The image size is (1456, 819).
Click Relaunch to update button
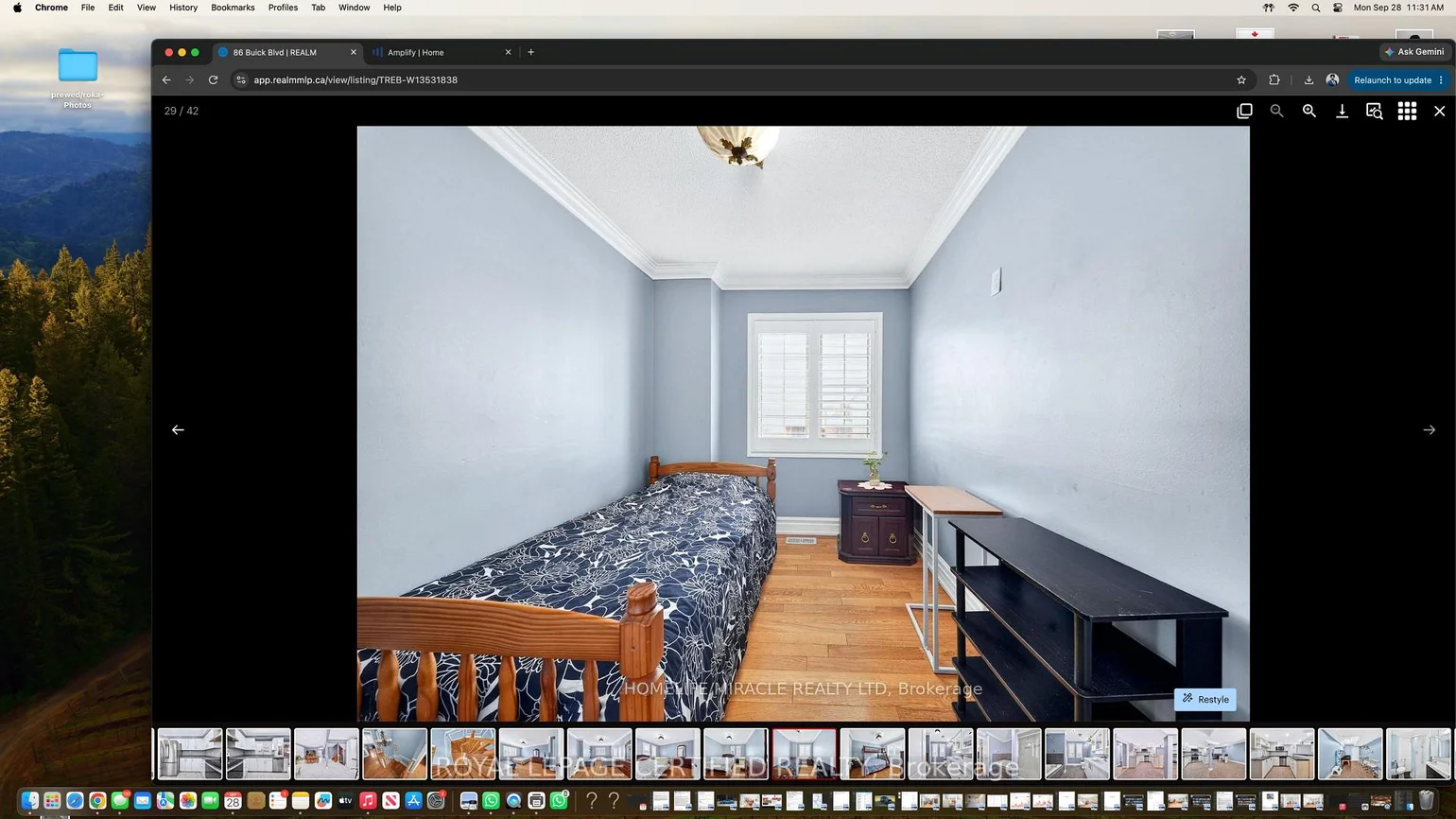[1393, 80]
